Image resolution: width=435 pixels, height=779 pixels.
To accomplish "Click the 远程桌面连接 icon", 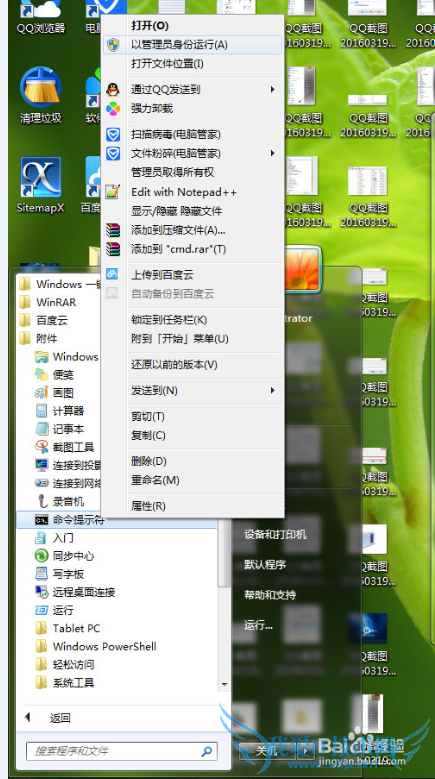I will point(41,592).
